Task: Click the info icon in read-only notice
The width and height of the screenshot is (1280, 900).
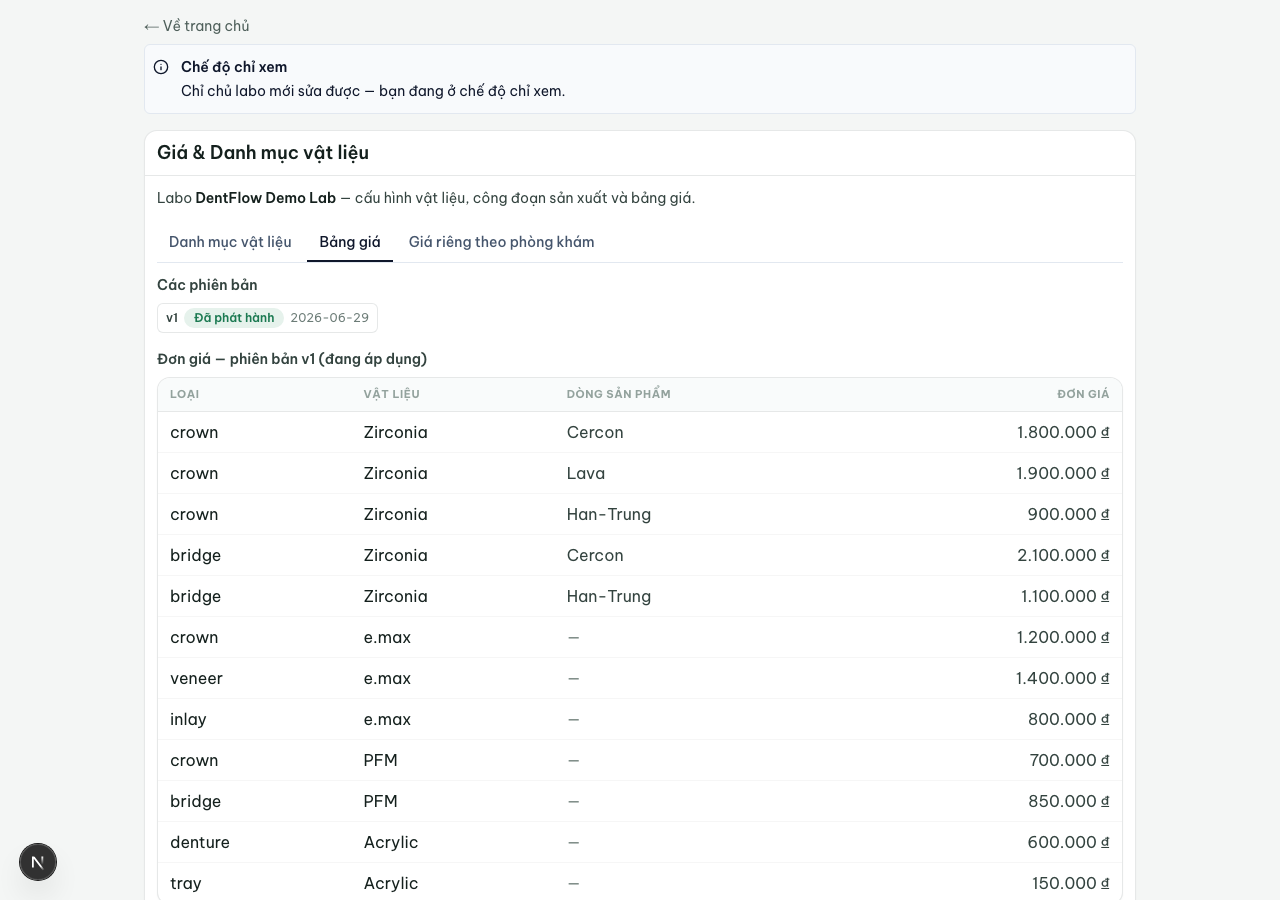Action: [161, 67]
